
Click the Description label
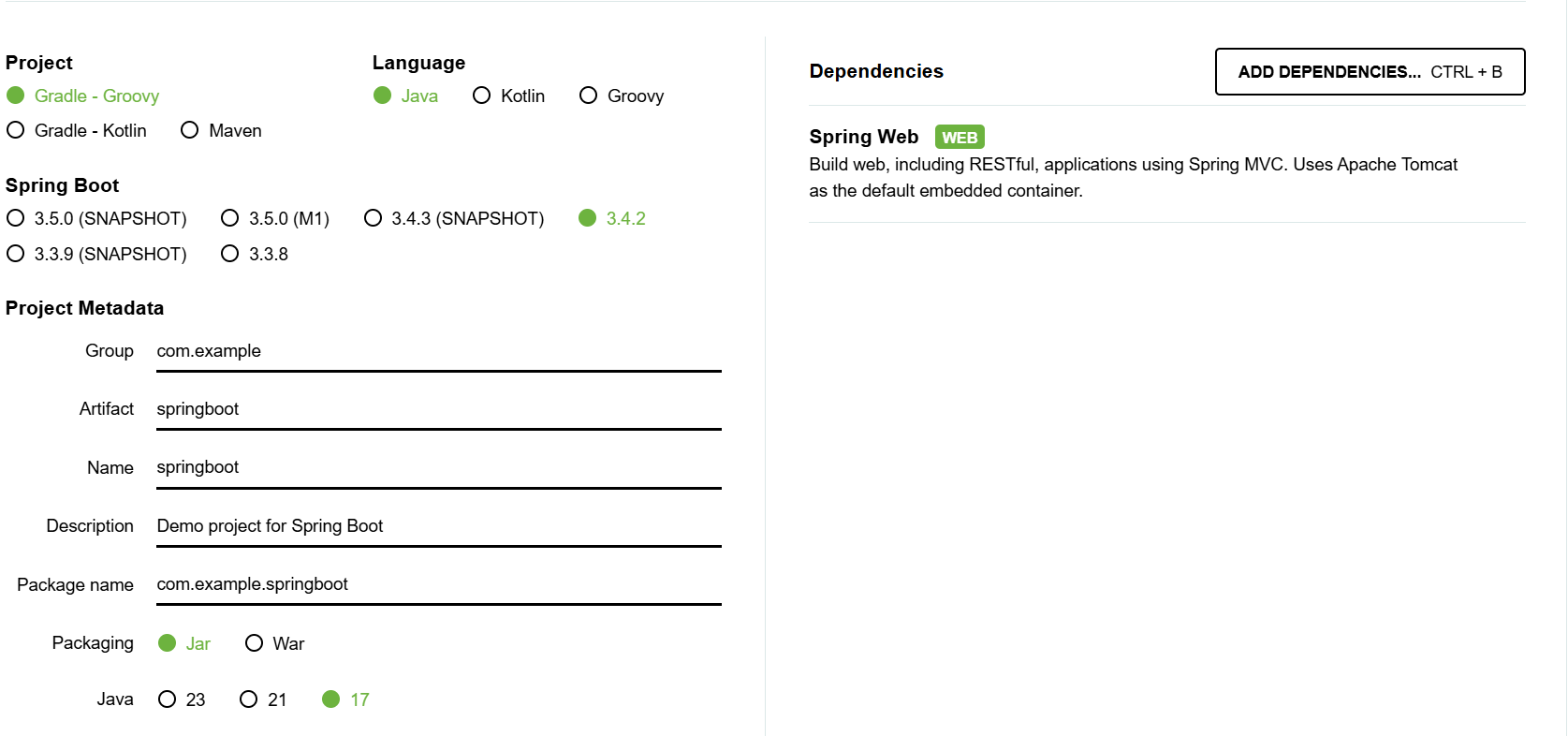[90, 526]
